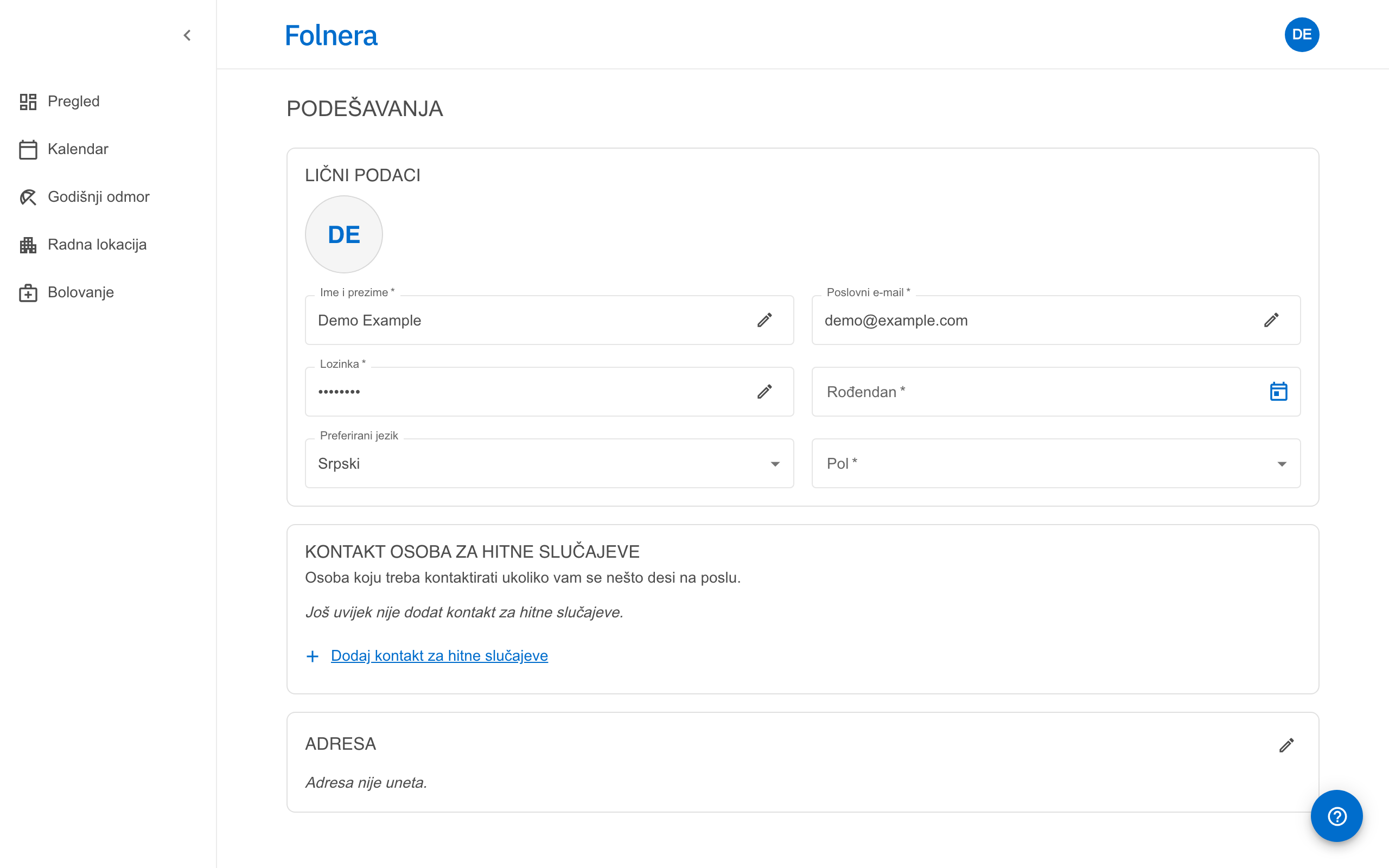Click 'Osoba koju treba kontaktirati' description text
This screenshot has height=868, width=1389.
[523, 578]
